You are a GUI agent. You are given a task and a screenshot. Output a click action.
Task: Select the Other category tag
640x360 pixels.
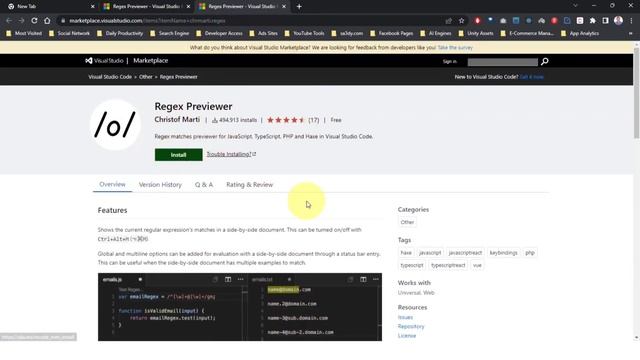(x=407, y=222)
